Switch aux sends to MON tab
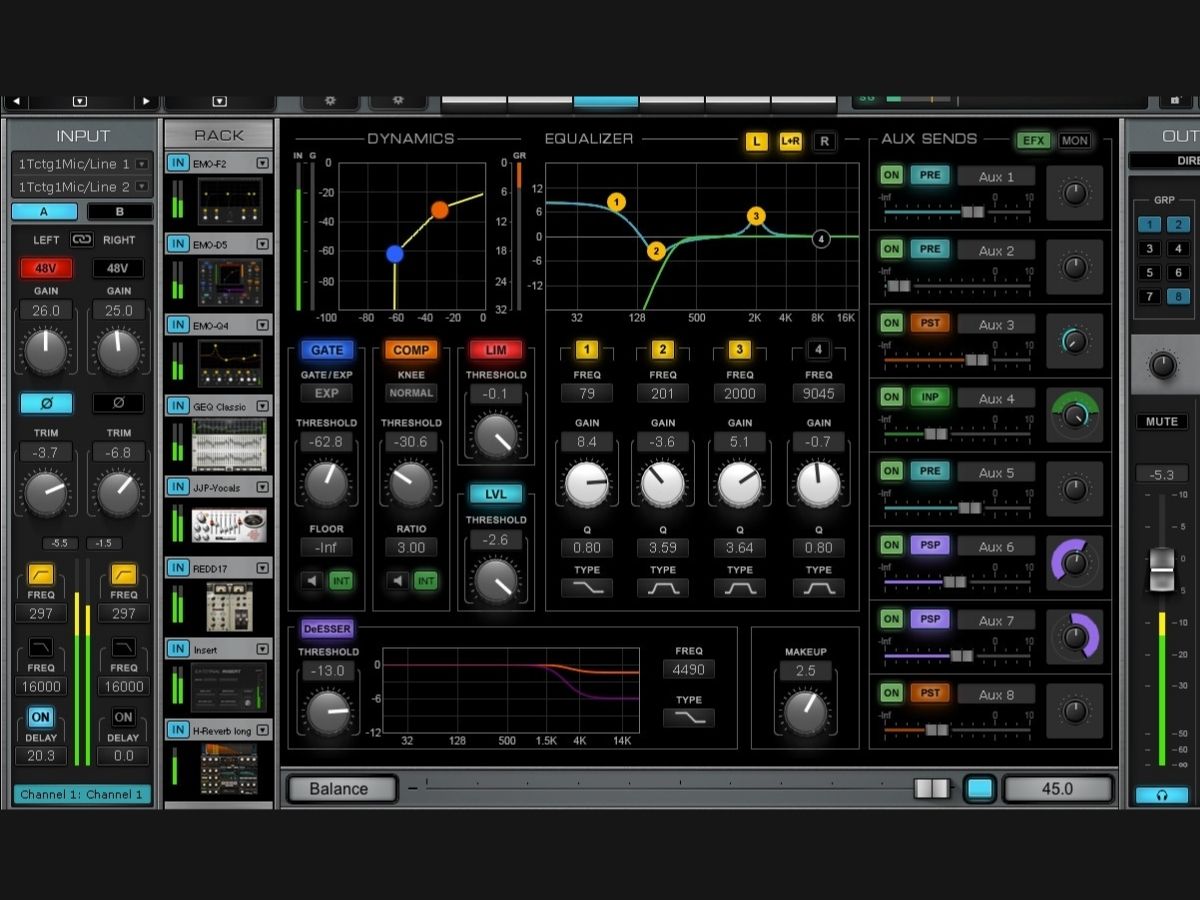Viewport: 1200px width, 900px height. (1074, 141)
